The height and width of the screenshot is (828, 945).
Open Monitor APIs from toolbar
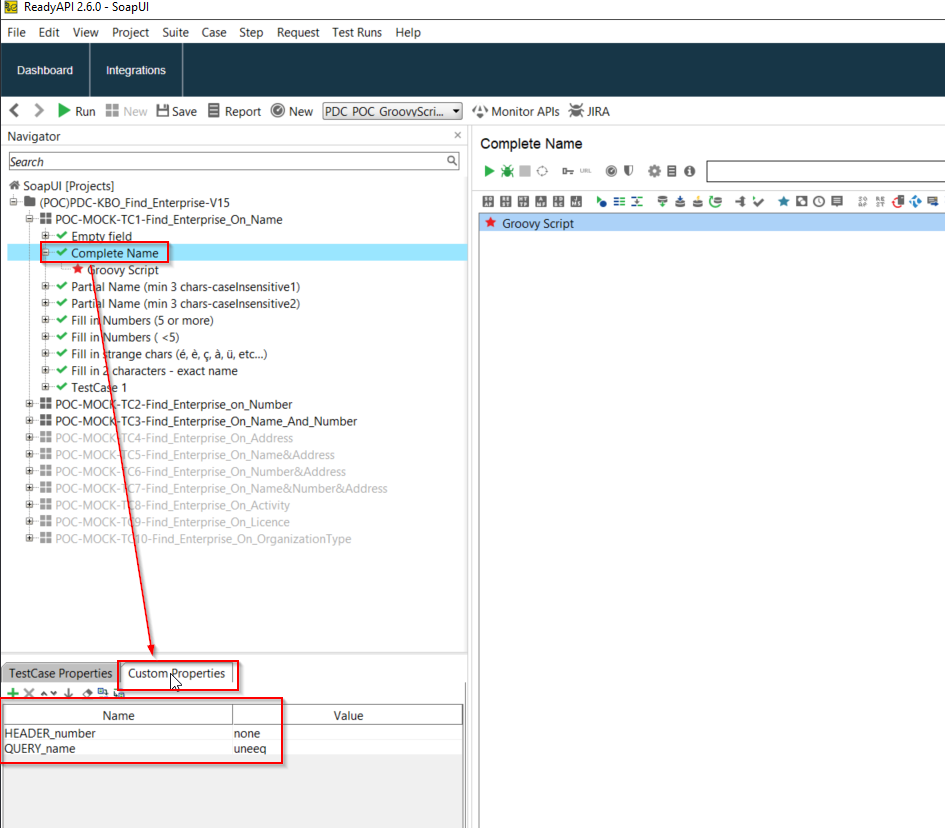point(515,111)
